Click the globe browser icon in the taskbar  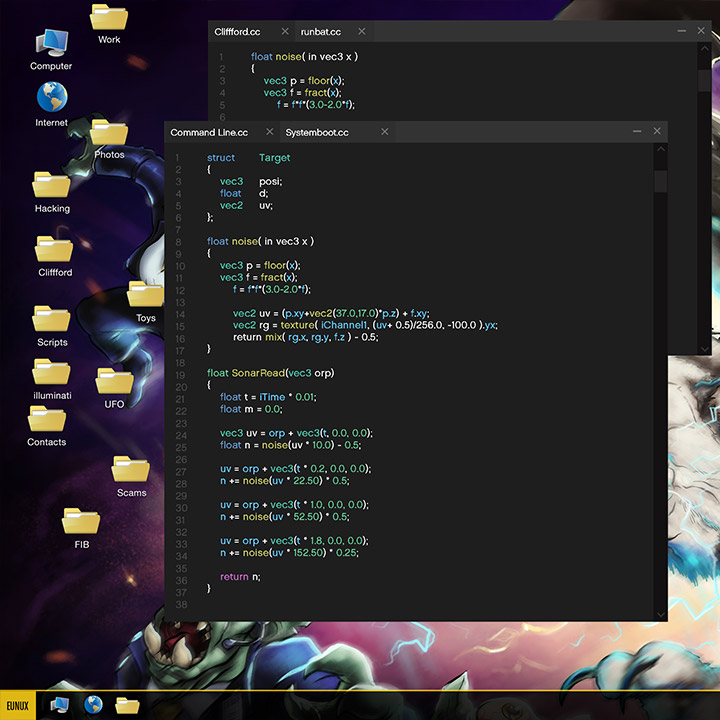93,704
